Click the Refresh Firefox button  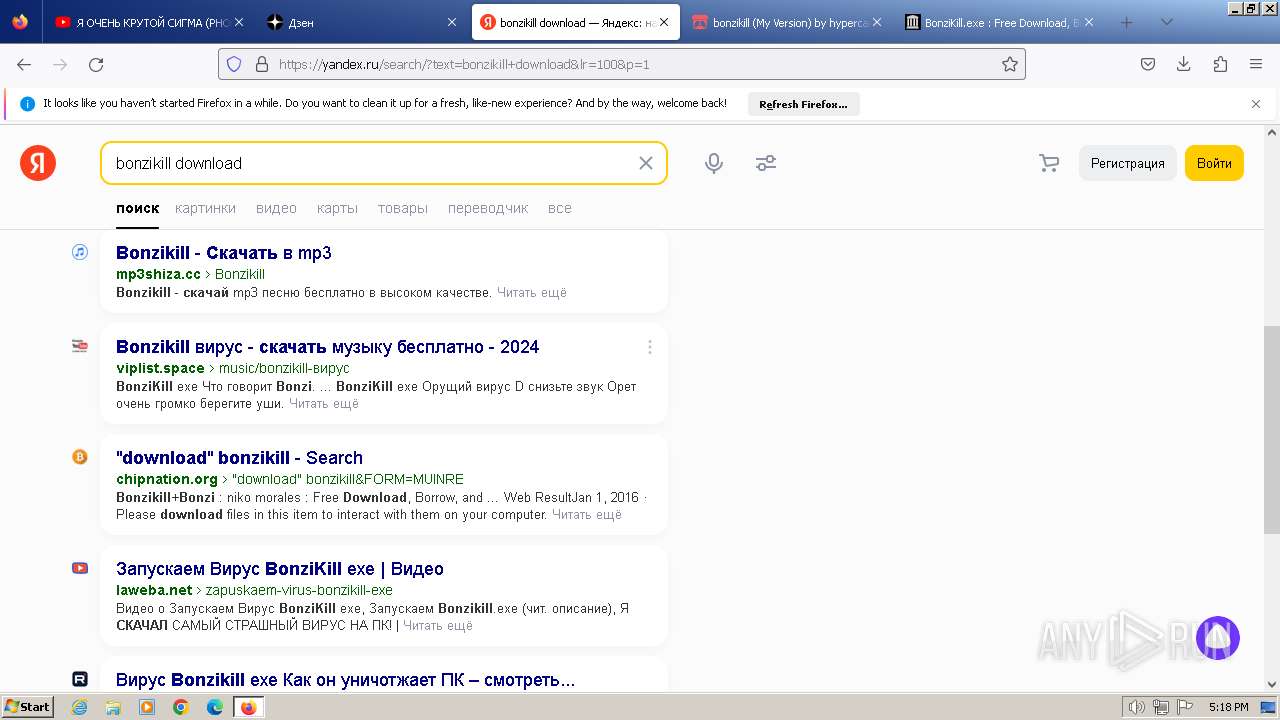click(803, 104)
